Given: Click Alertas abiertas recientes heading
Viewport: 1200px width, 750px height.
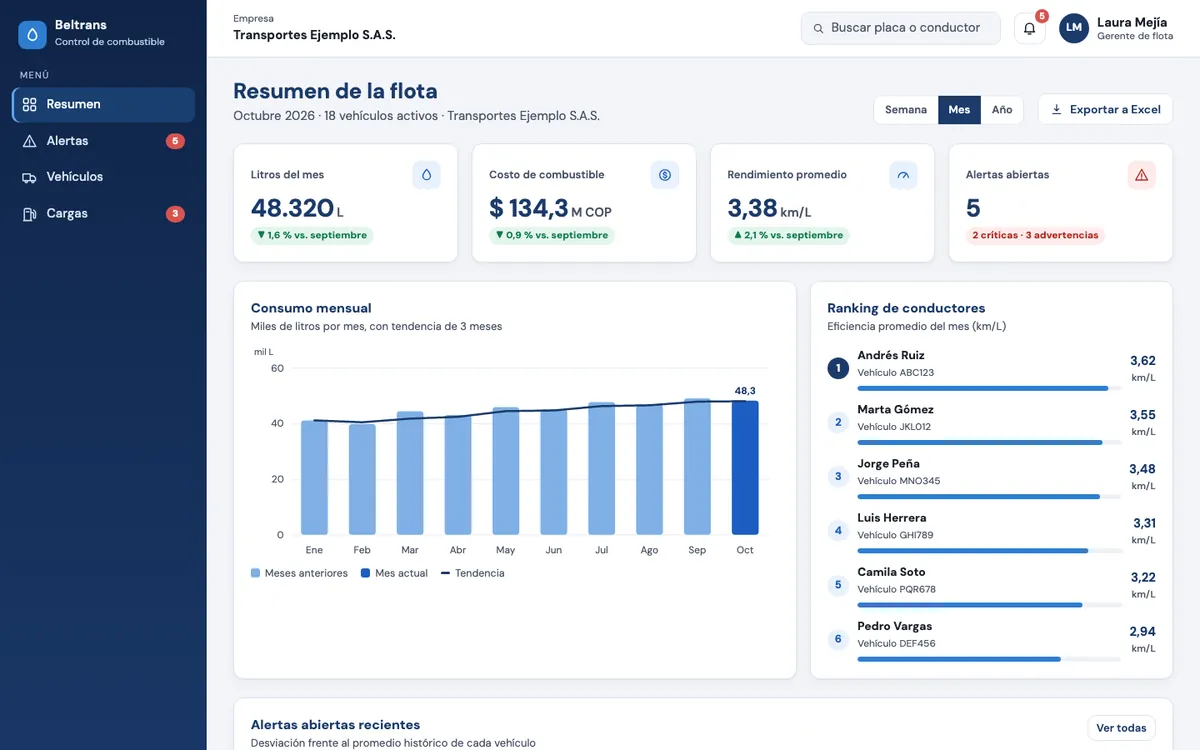Looking at the screenshot, I should (335, 725).
